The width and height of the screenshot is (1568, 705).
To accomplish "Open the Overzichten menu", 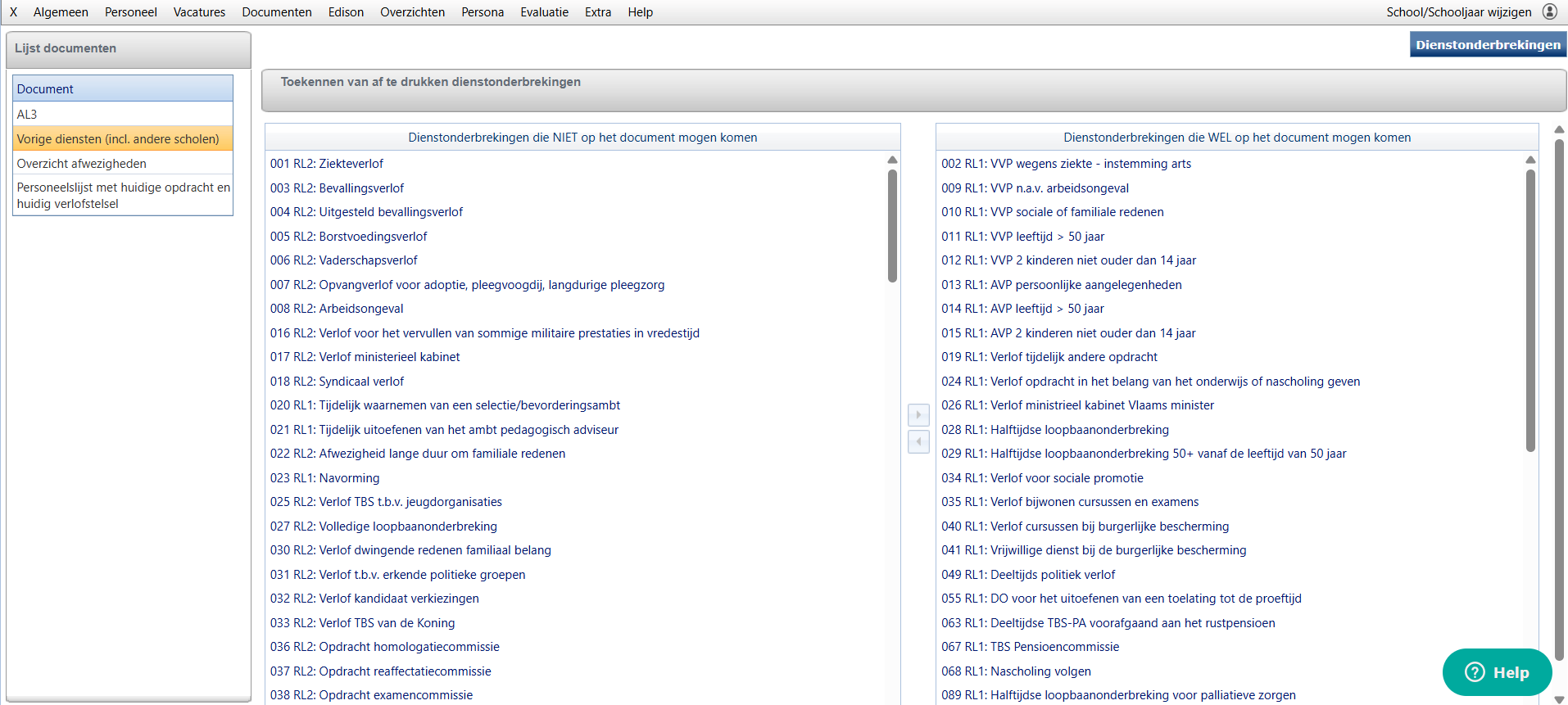I will (412, 12).
